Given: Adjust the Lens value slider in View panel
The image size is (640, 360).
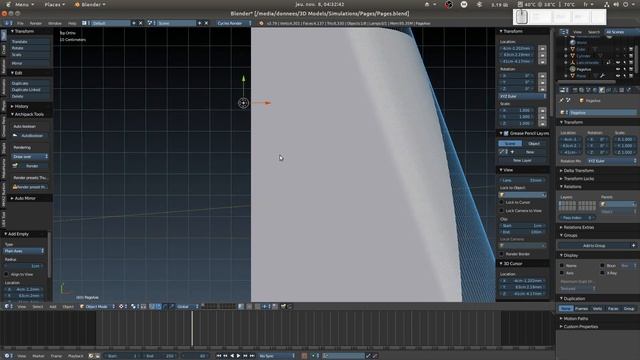Looking at the screenshot, I should click(x=522, y=180).
